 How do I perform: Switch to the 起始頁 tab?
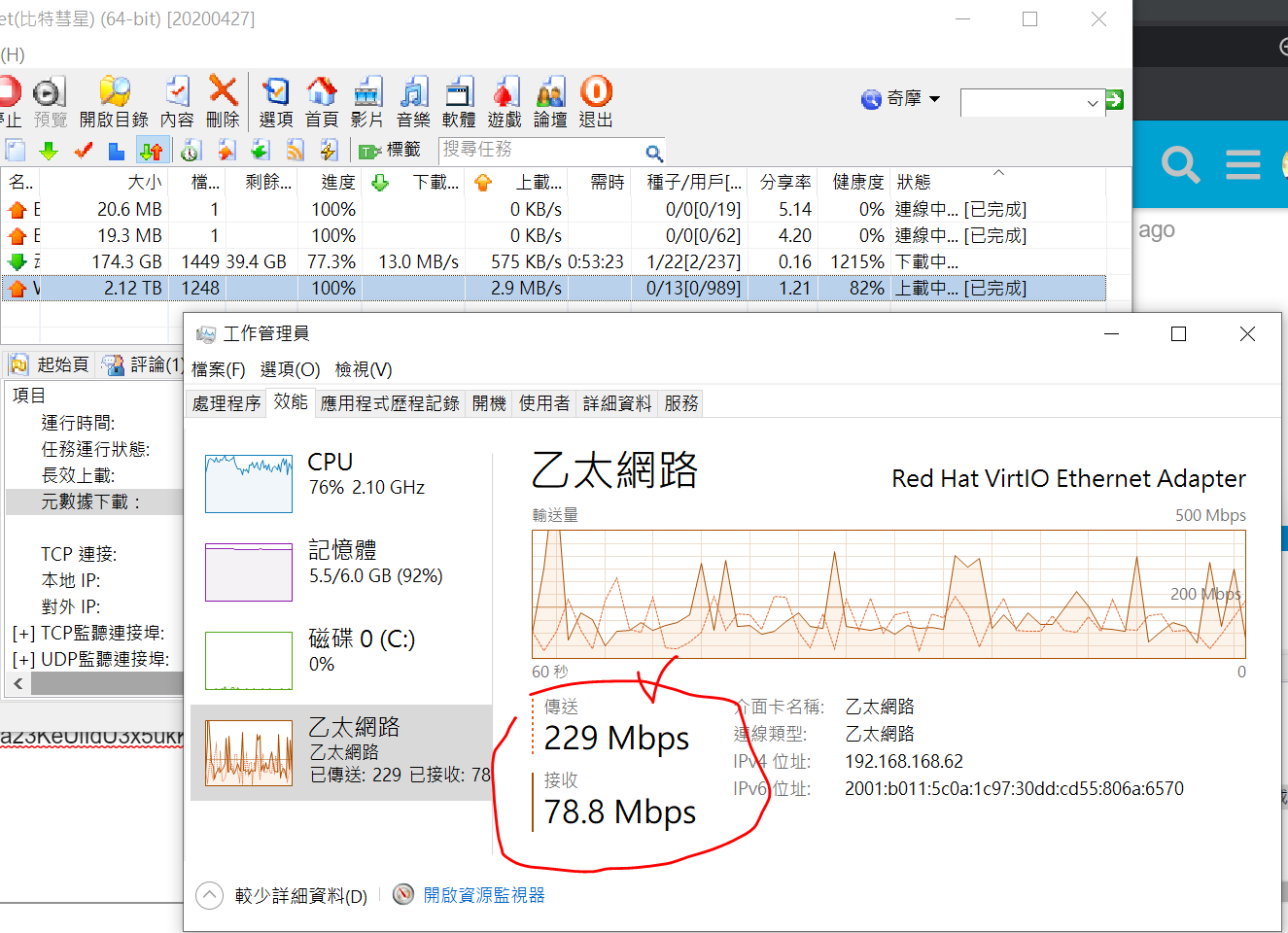[50, 363]
